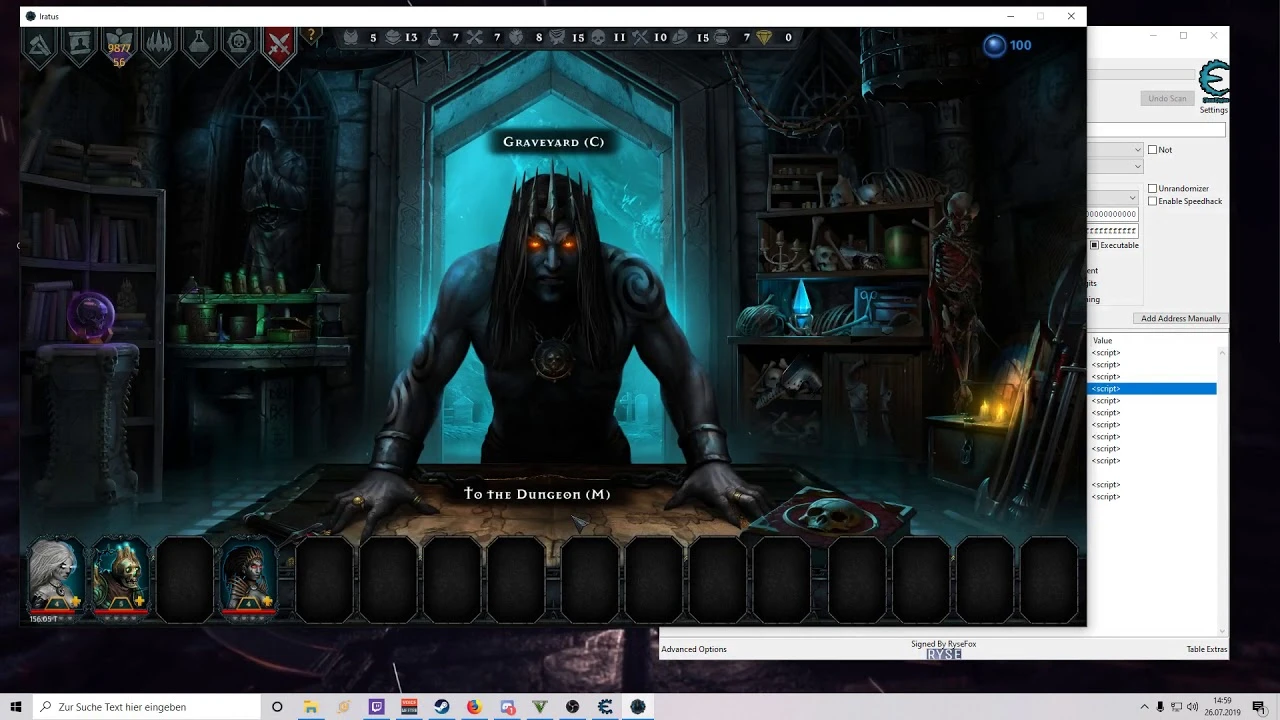This screenshot has width=1280, height=720.
Task: Enter the Graveyard via its doorway label
Action: click(553, 142)
